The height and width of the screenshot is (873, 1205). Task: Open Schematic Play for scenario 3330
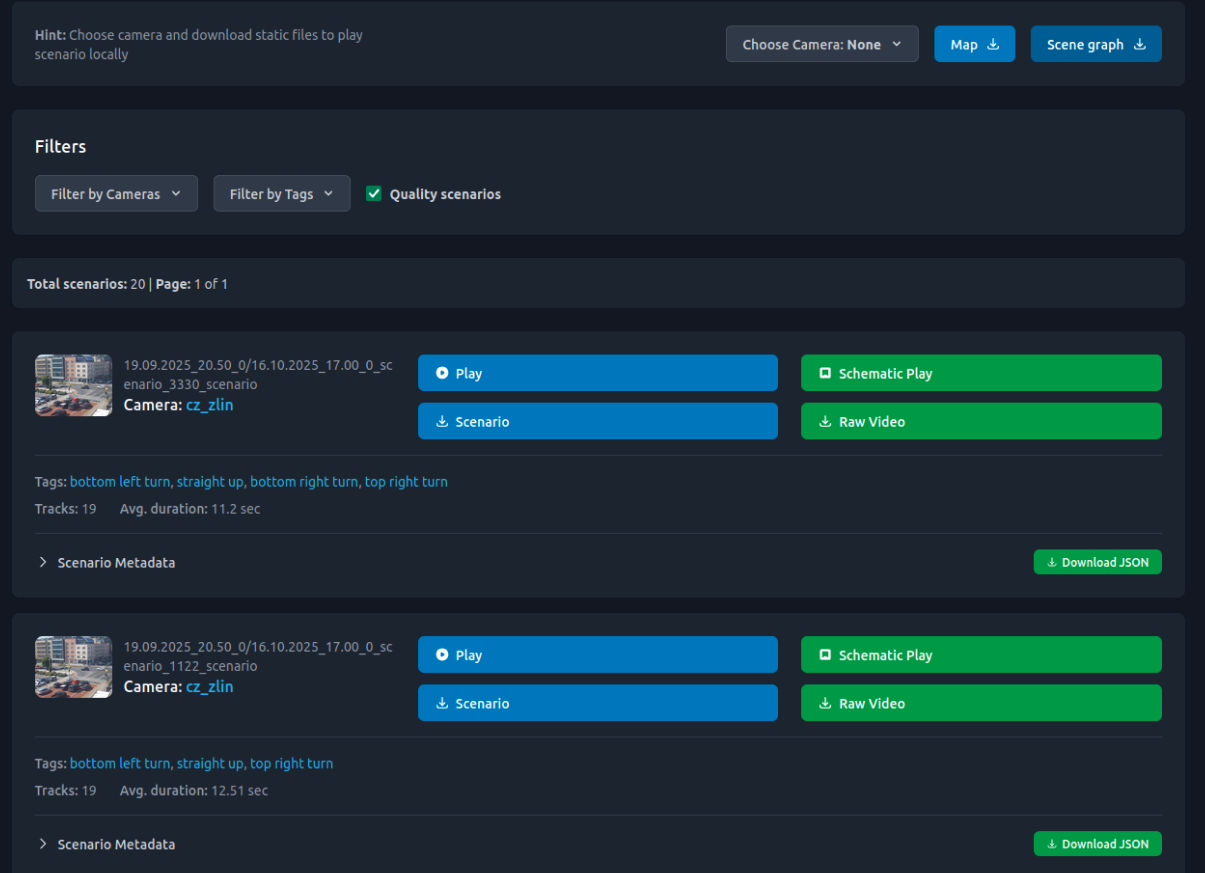pos(980,373)
